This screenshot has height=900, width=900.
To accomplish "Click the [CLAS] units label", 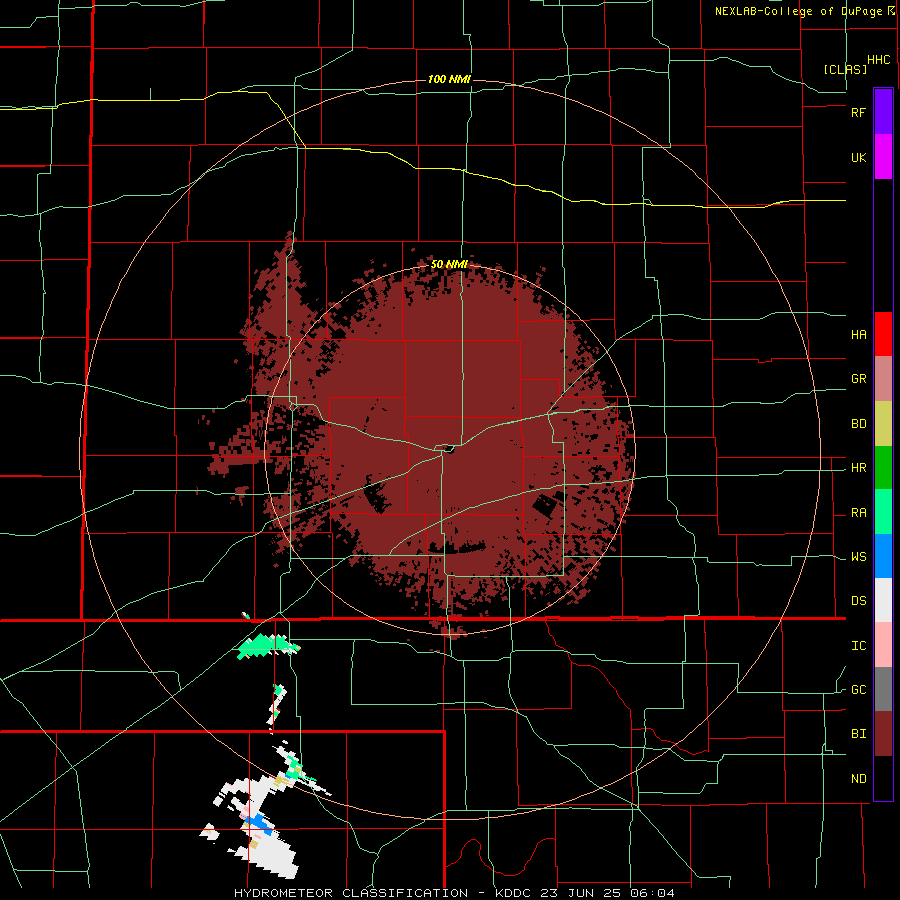I will coord(845,69).
